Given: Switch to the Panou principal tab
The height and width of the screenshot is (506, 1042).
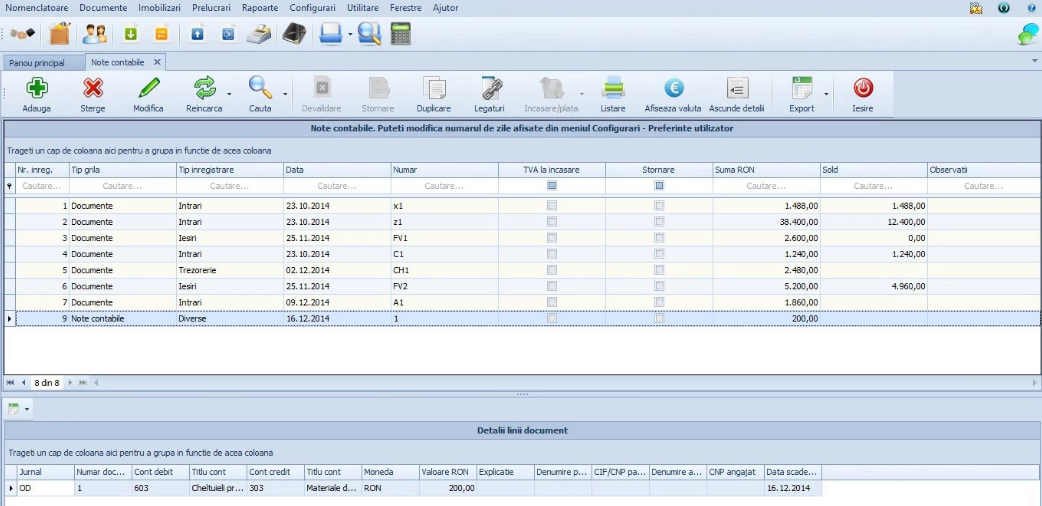Looking at the screenshot, I should [x=37, y=63].
